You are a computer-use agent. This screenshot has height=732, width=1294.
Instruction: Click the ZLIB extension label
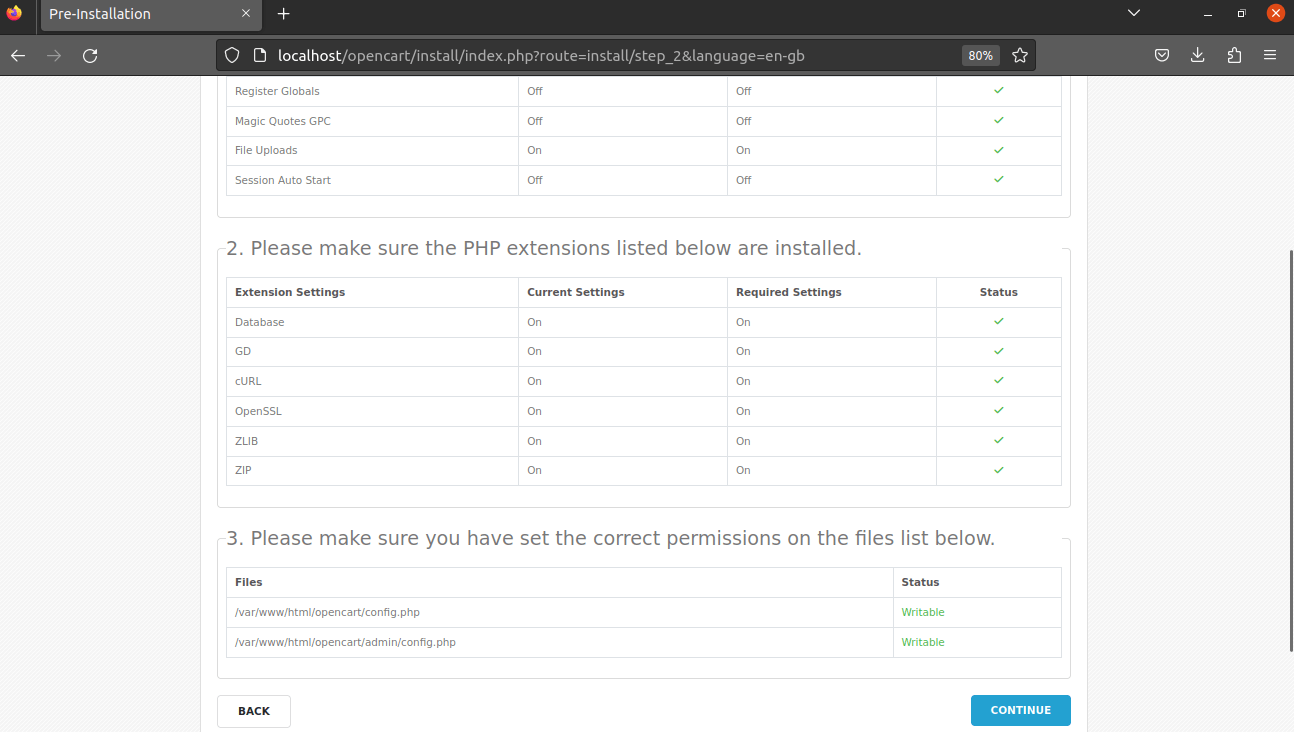pyautogui.click(x=247, y=441)
